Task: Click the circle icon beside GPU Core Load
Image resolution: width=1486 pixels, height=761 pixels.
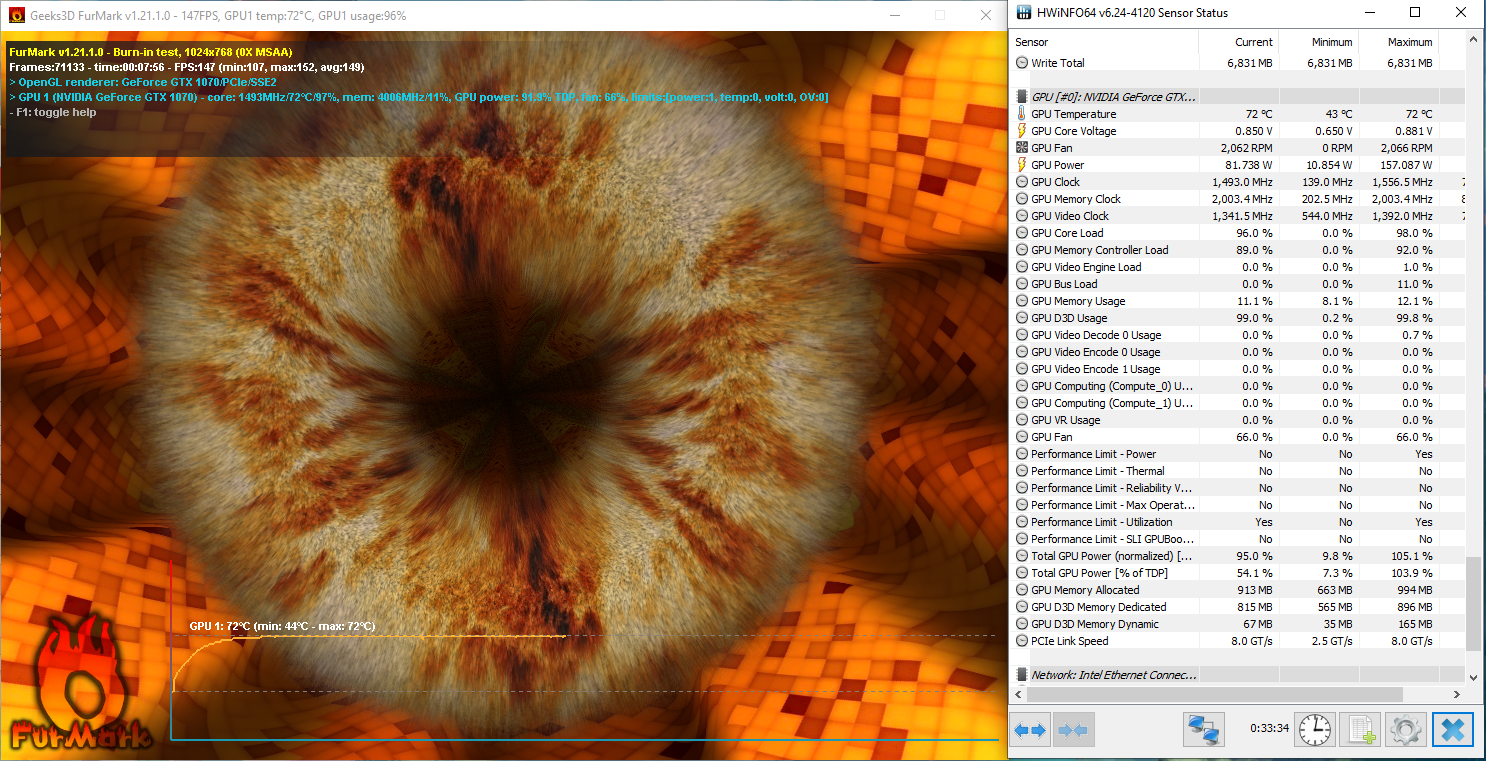Action: [x=1021, y=233]
